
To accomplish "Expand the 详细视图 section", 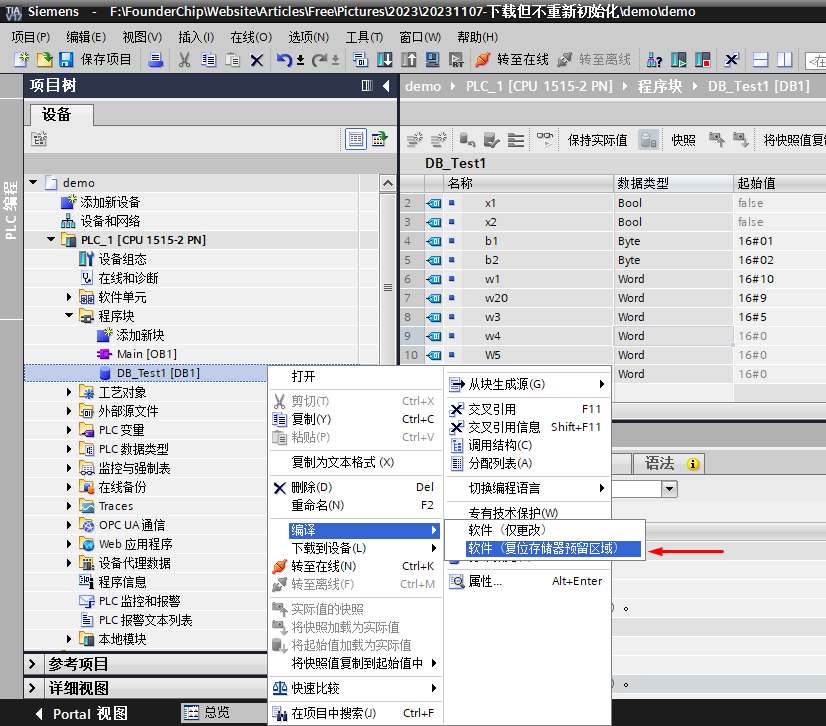I will tap(32, 688).
